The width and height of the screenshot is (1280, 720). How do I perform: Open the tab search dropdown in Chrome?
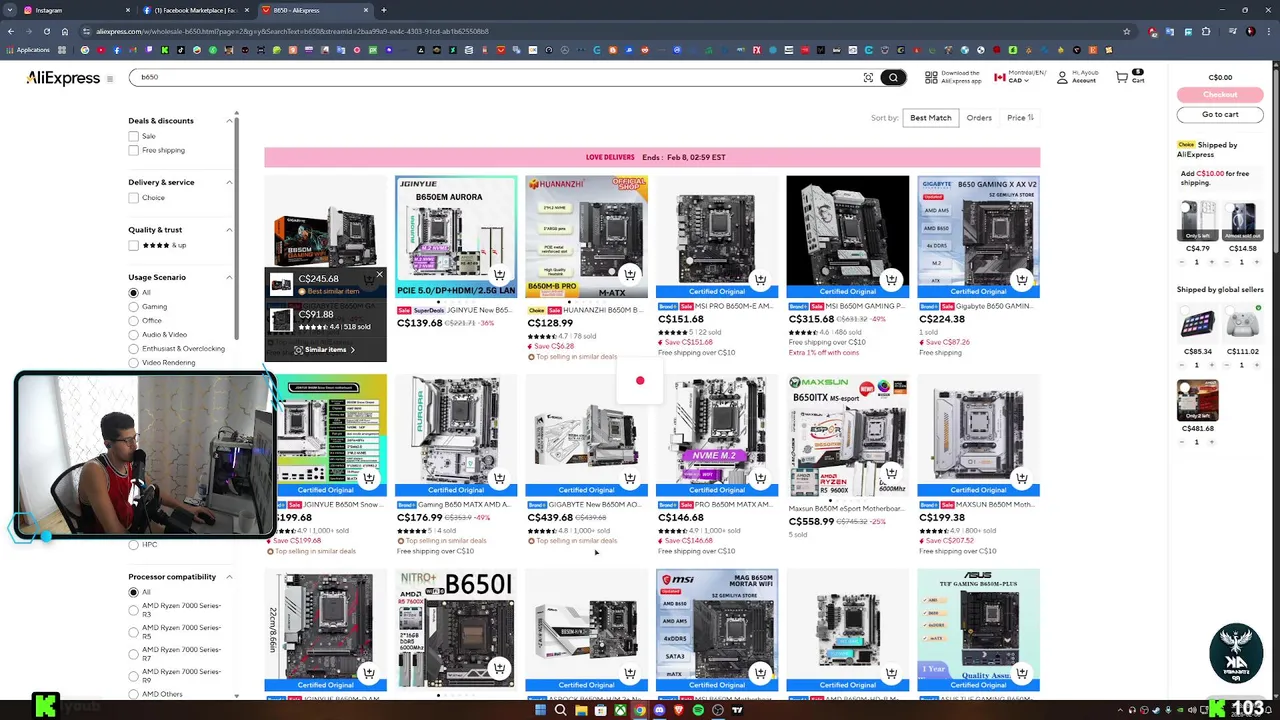(10, 10)
